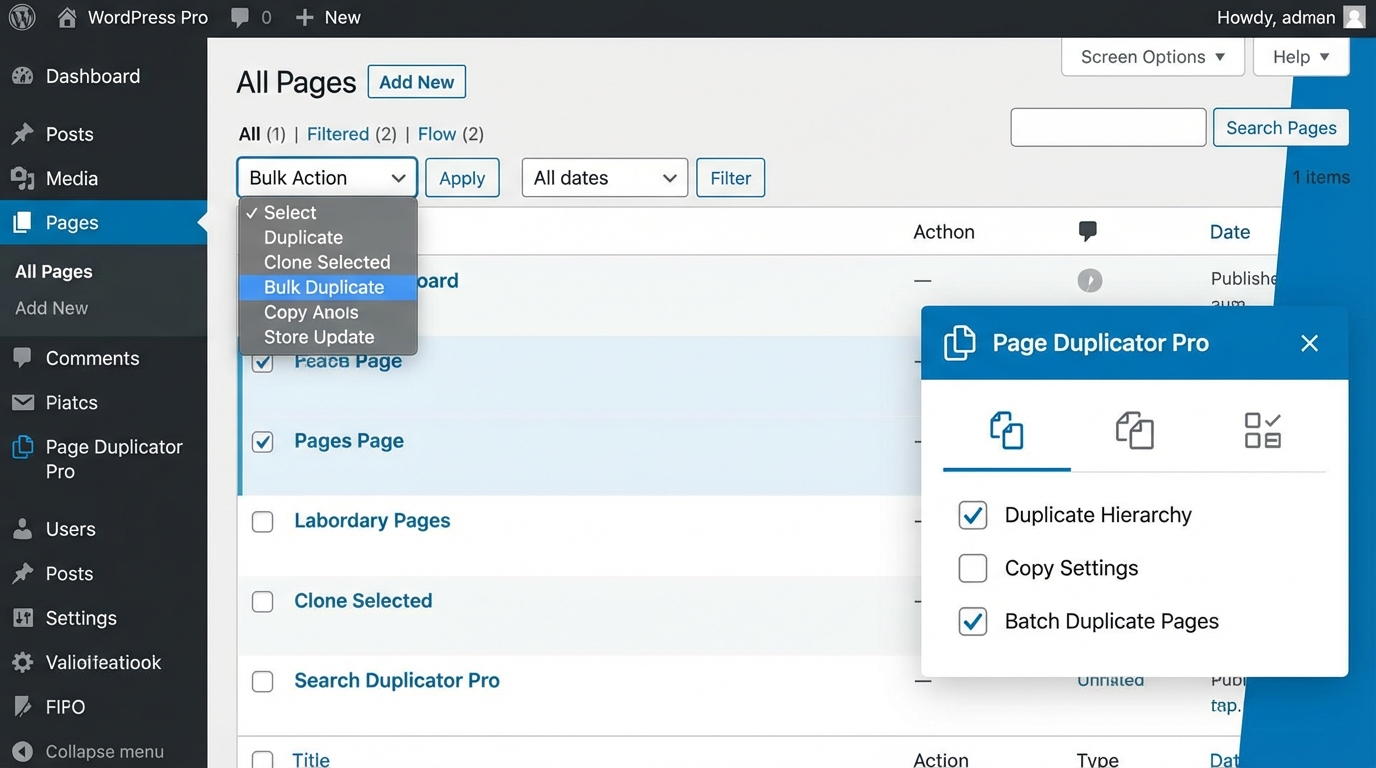Select the multiple copies icon in the dialog
The image size is (1376, 768).
pyautogui.click(x=1134, y=430)
